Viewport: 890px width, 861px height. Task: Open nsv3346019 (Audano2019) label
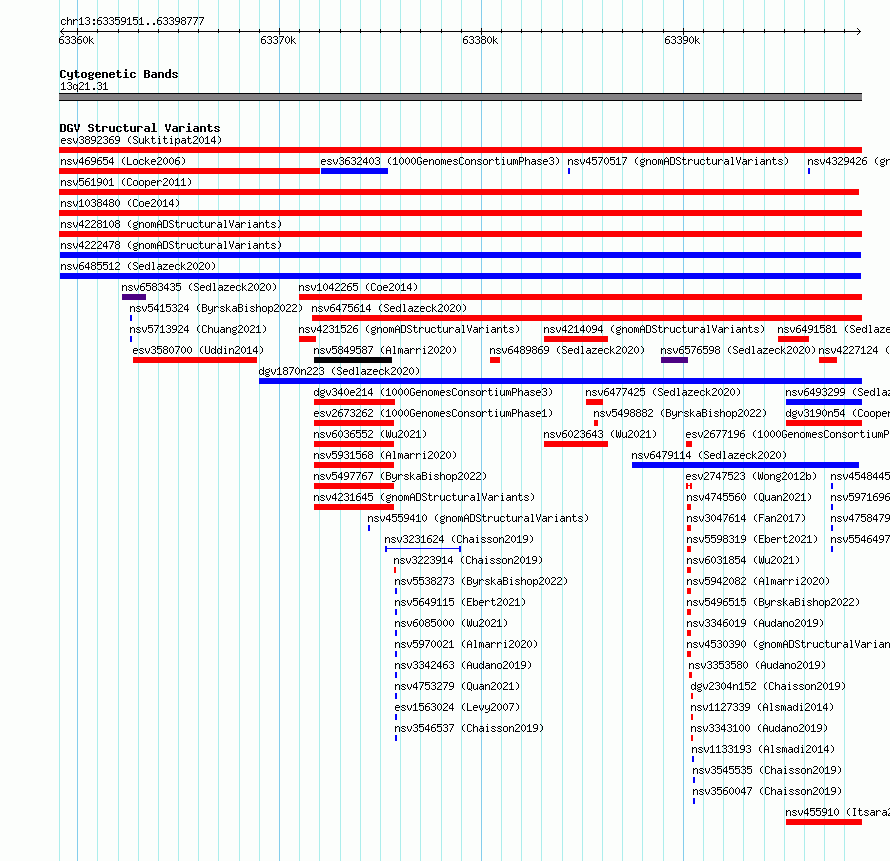point(755,623)
